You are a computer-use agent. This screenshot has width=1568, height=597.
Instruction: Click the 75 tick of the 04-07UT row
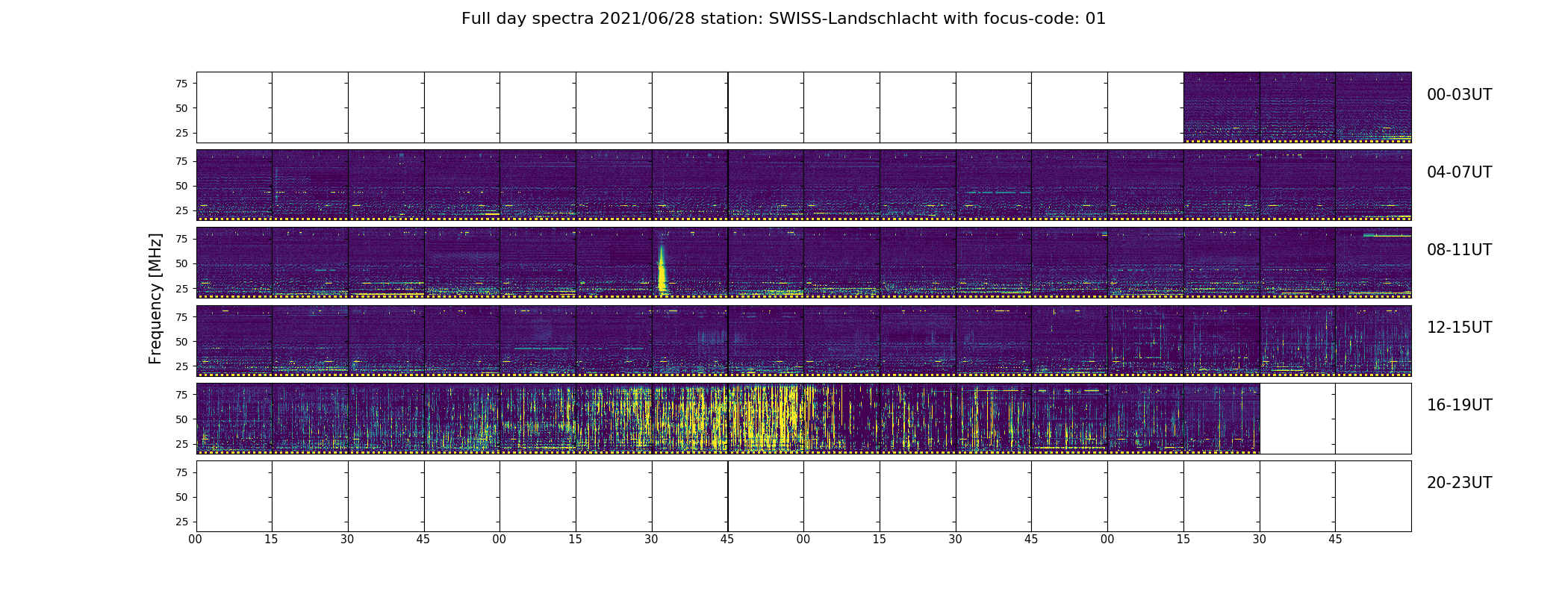(x=181, y=161)
